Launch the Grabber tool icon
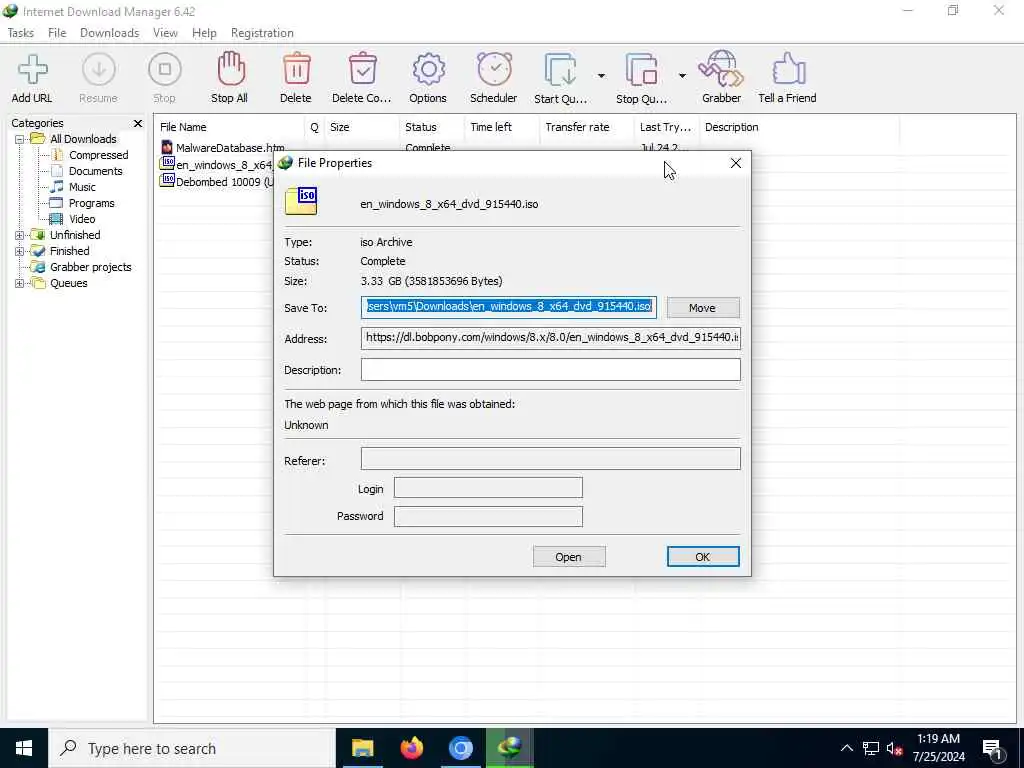Viewport: 1024px width, 768px height. point(721,69)
